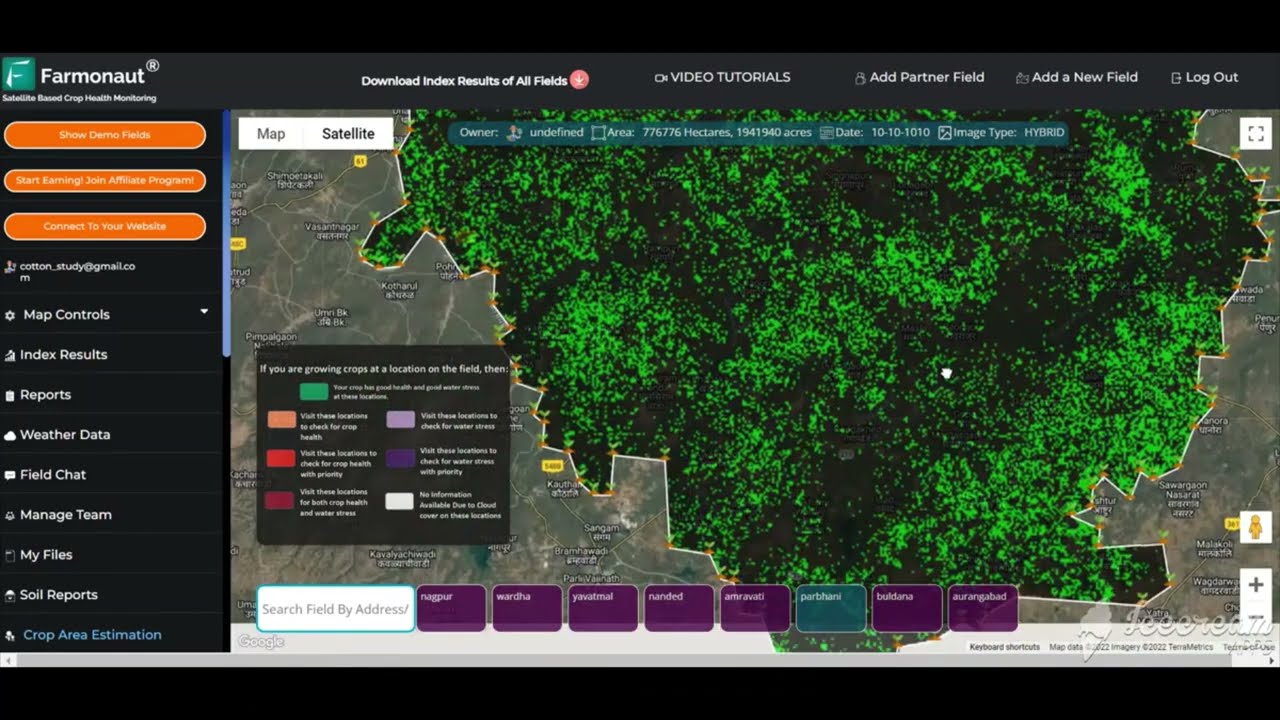Click the bright red priority crop health swatch

click(282, 458)
